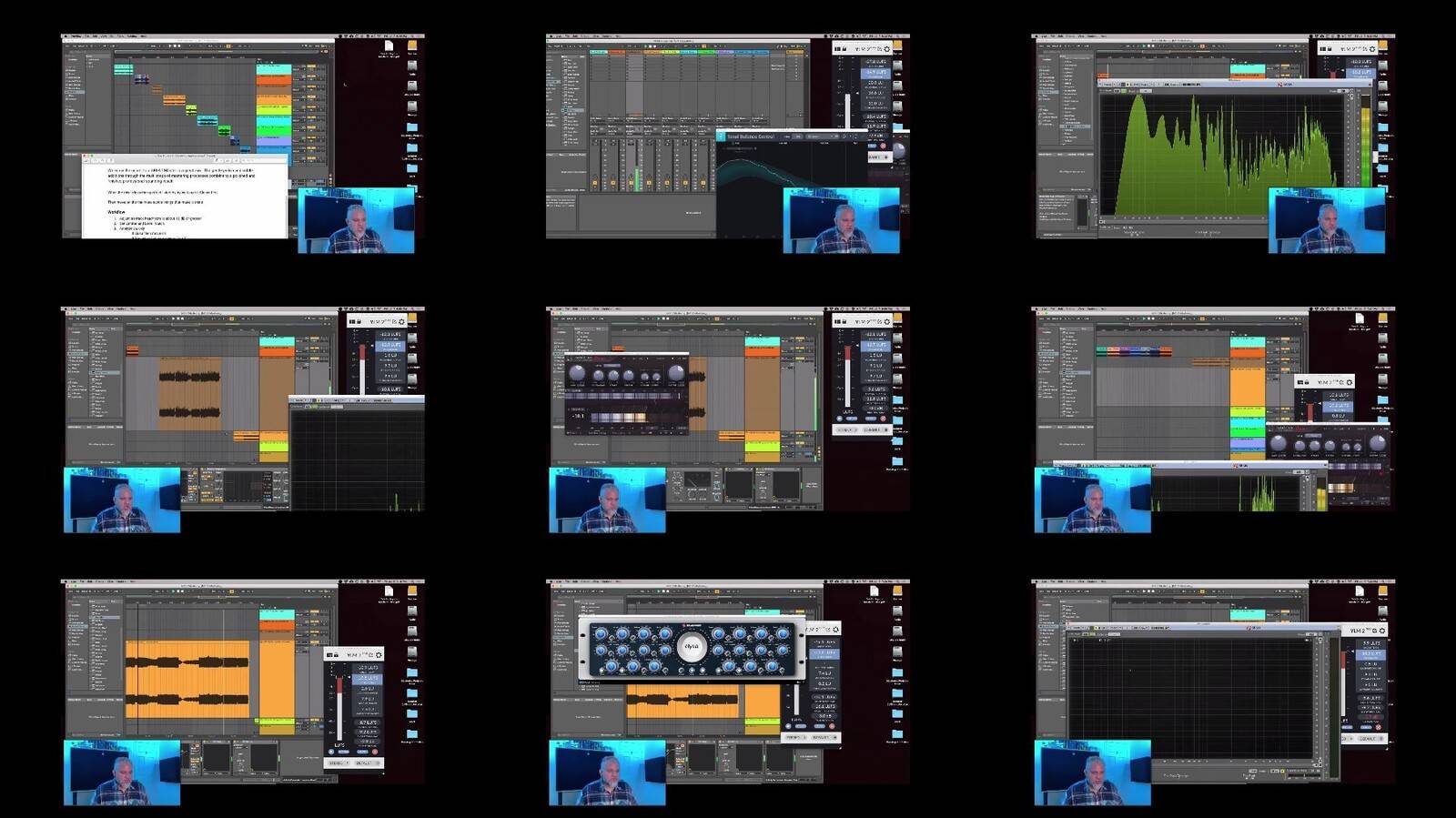Screen dimensions: 1456x818
Task: Open the frame showing Tonal Balance Control
Action: tap(728, 145)
